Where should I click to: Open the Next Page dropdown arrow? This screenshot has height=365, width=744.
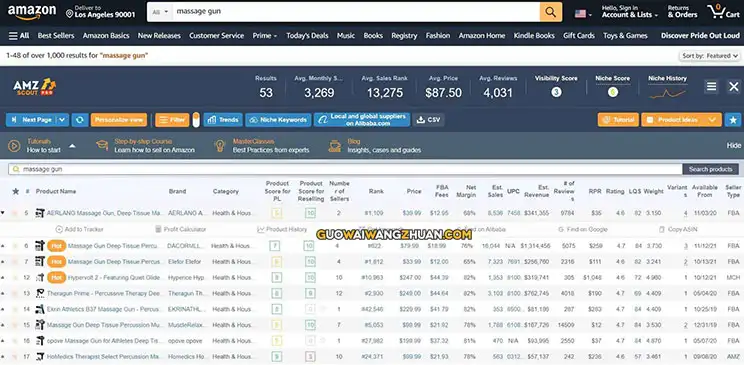[x=63, y=120]
